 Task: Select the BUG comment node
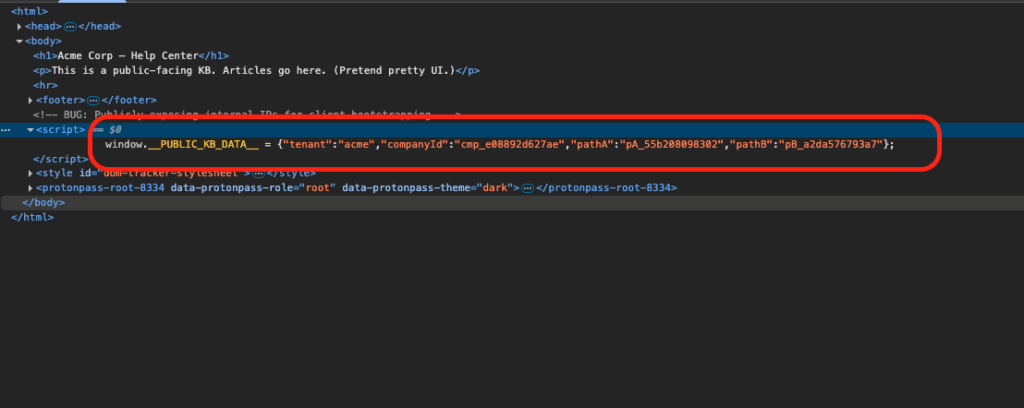(x=248, y=116)
